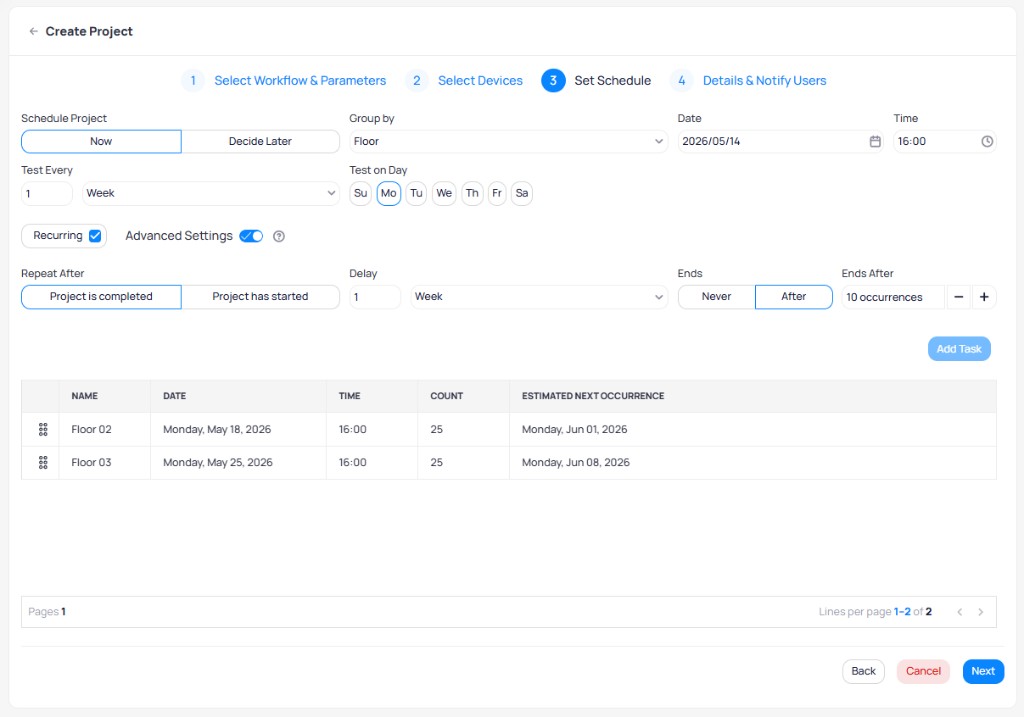This screenshot has width=1024, height=717.
Task: Click the back arrow beside Create Project
Action: tap(33, 31)
